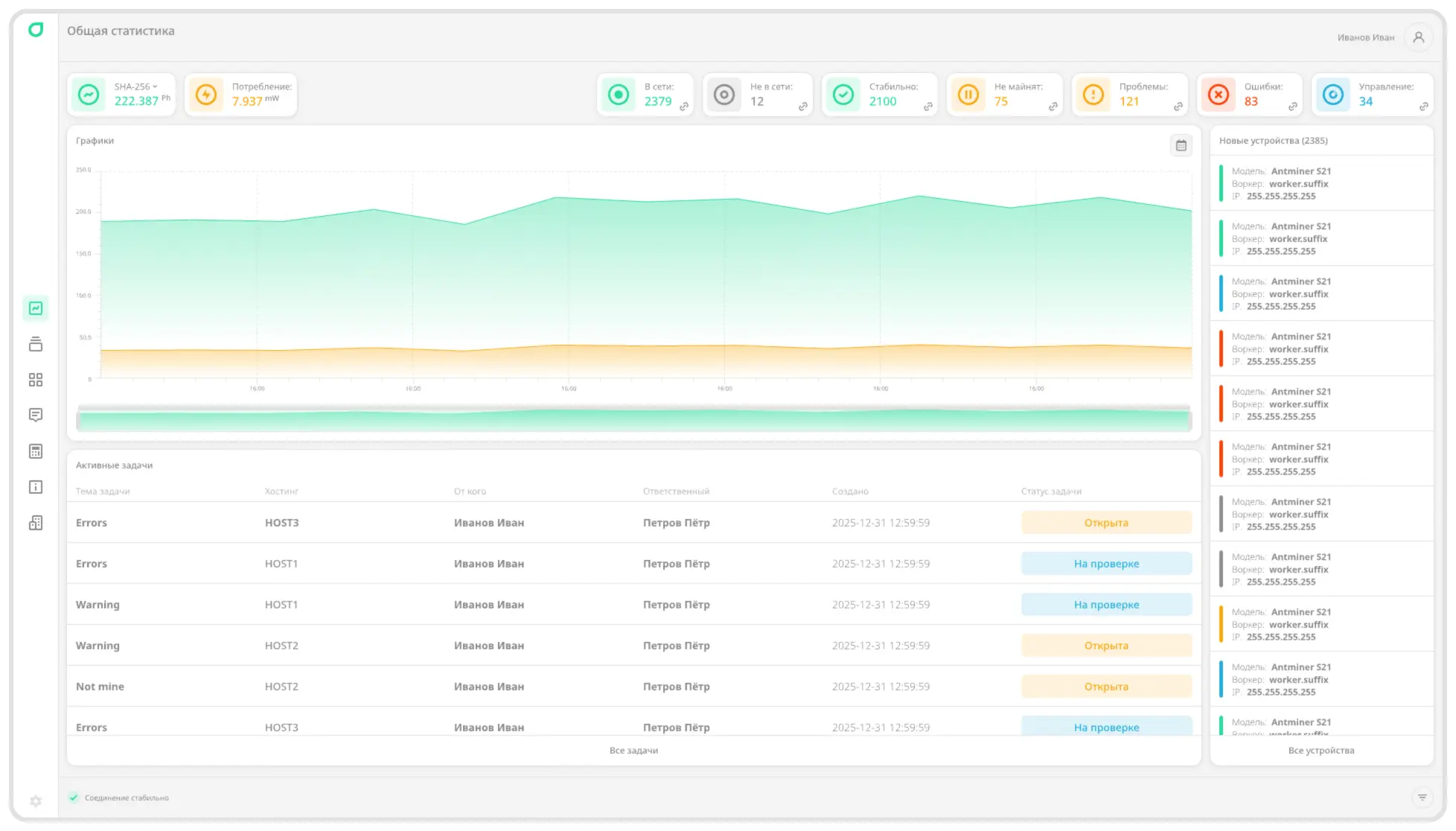1456x831 pixels.
Task: Open the comments panel via sidebar icon
Action: [x=35, y=415]
